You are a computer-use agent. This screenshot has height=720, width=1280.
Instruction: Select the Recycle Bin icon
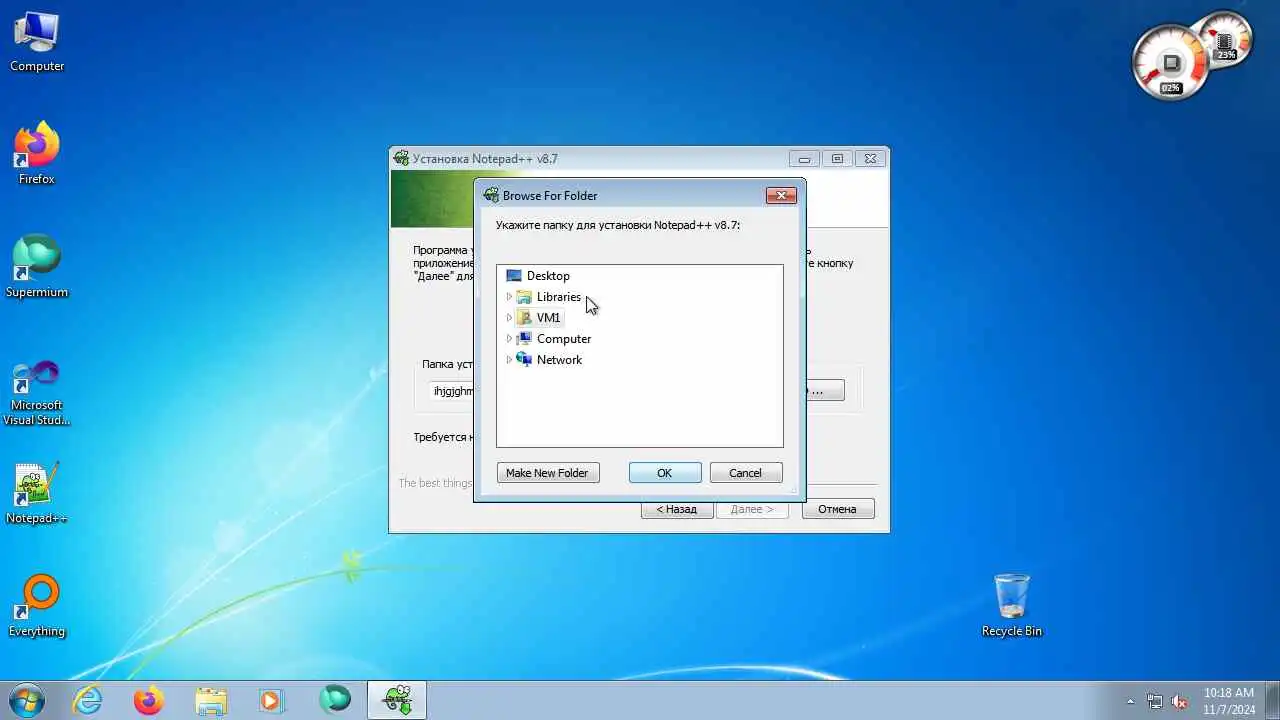coord(1012,606)
